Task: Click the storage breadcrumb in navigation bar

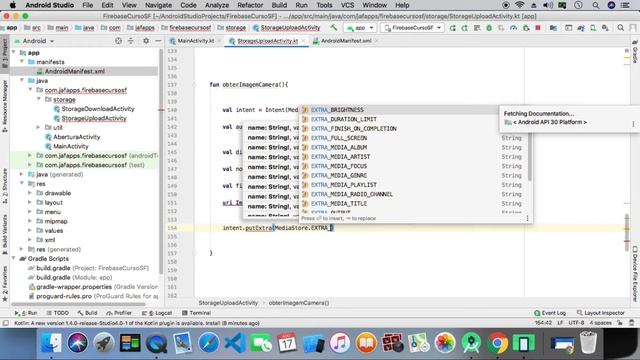Action: pos(231,28)
